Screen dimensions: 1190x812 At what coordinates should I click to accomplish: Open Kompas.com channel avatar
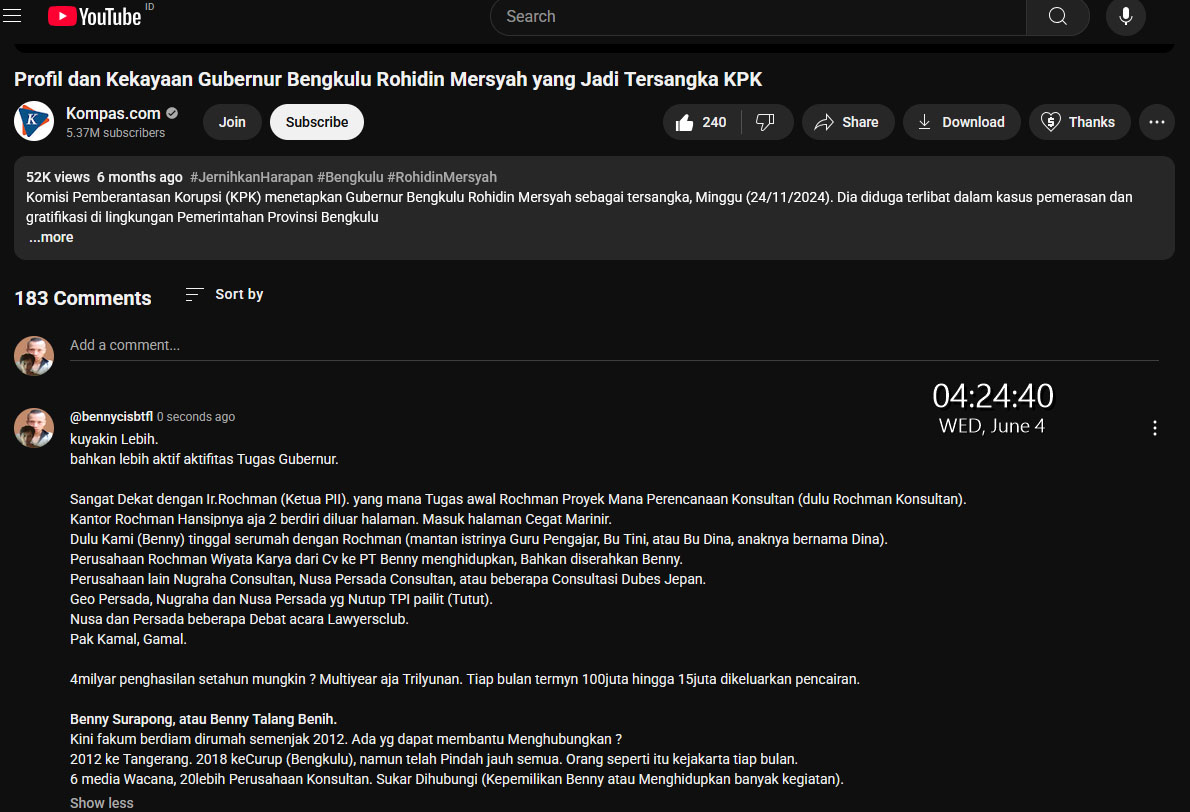click(34, 121)
